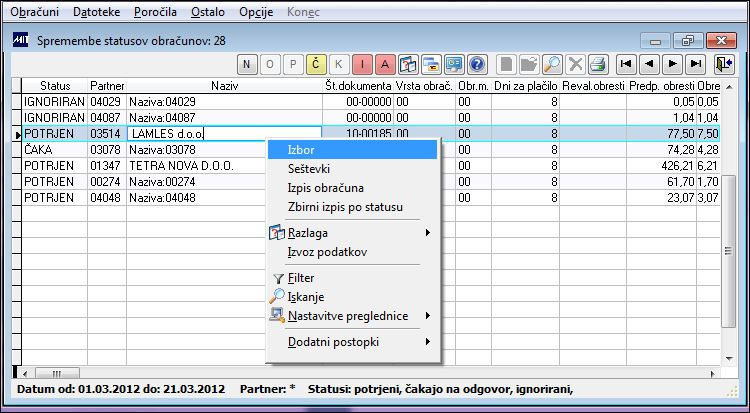Click the Dni za plačilo column header
The image size is (750, 413).
click(526, 86)
